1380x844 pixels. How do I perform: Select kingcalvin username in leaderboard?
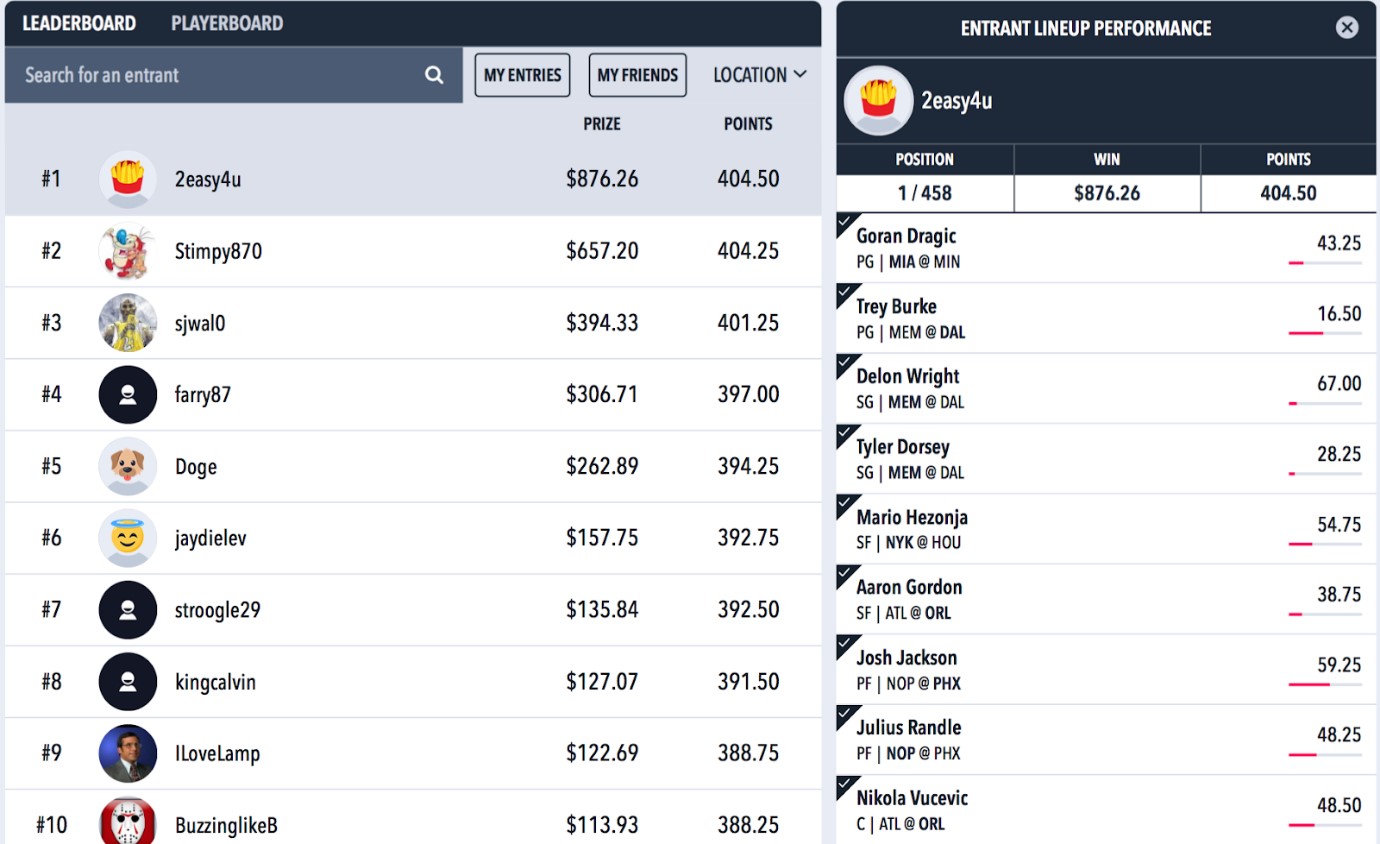tap(215, 682)
